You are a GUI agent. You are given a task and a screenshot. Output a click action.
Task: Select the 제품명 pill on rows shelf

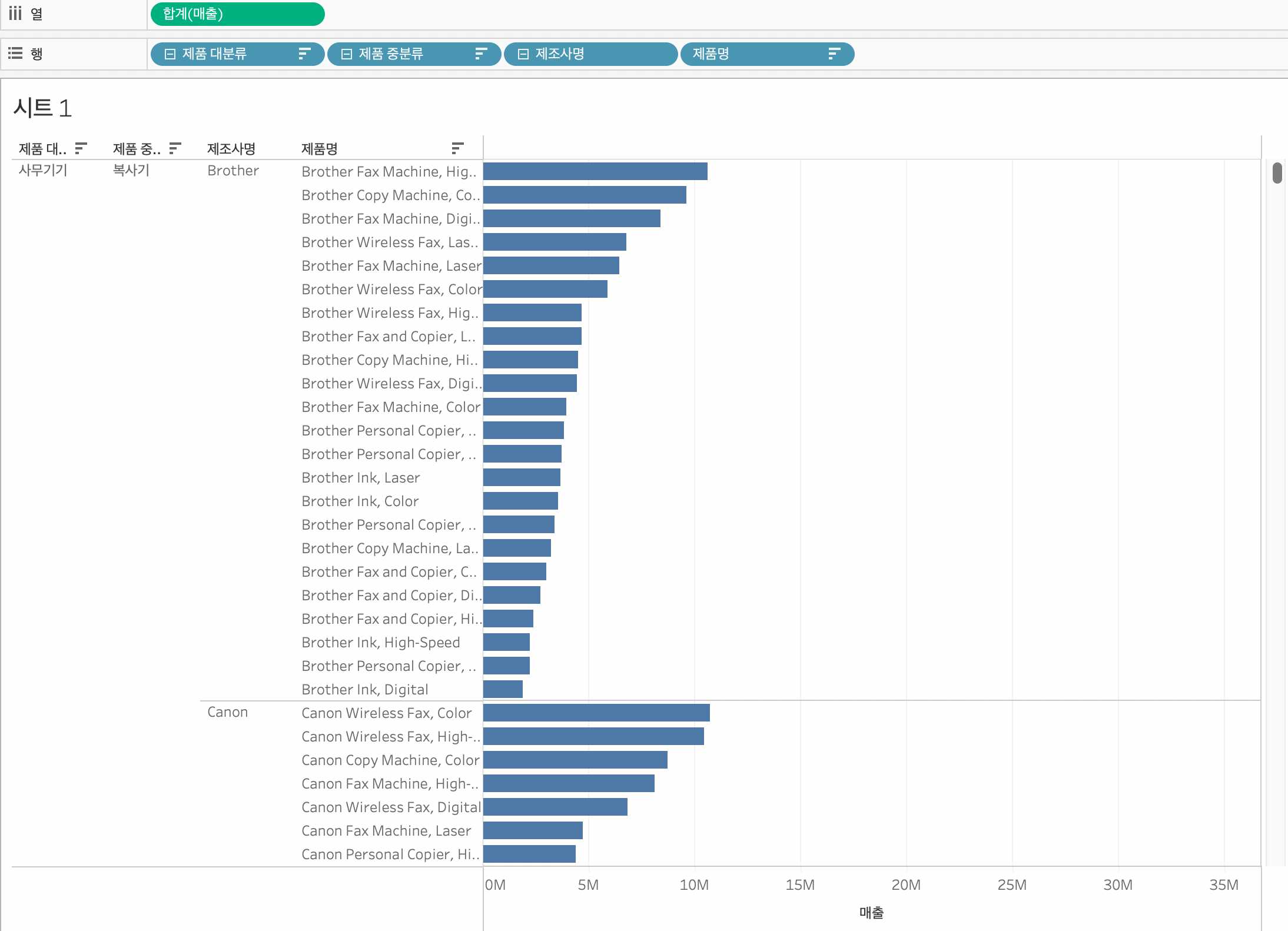point(767,54)
